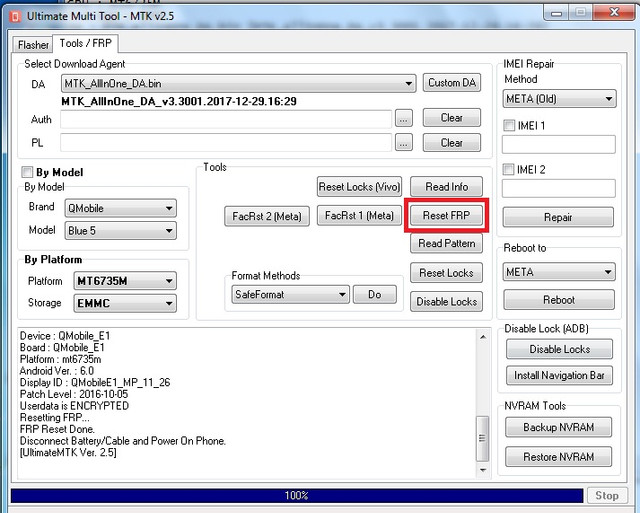
Task: Click the Custom DA button
Action: click(451, 83)
